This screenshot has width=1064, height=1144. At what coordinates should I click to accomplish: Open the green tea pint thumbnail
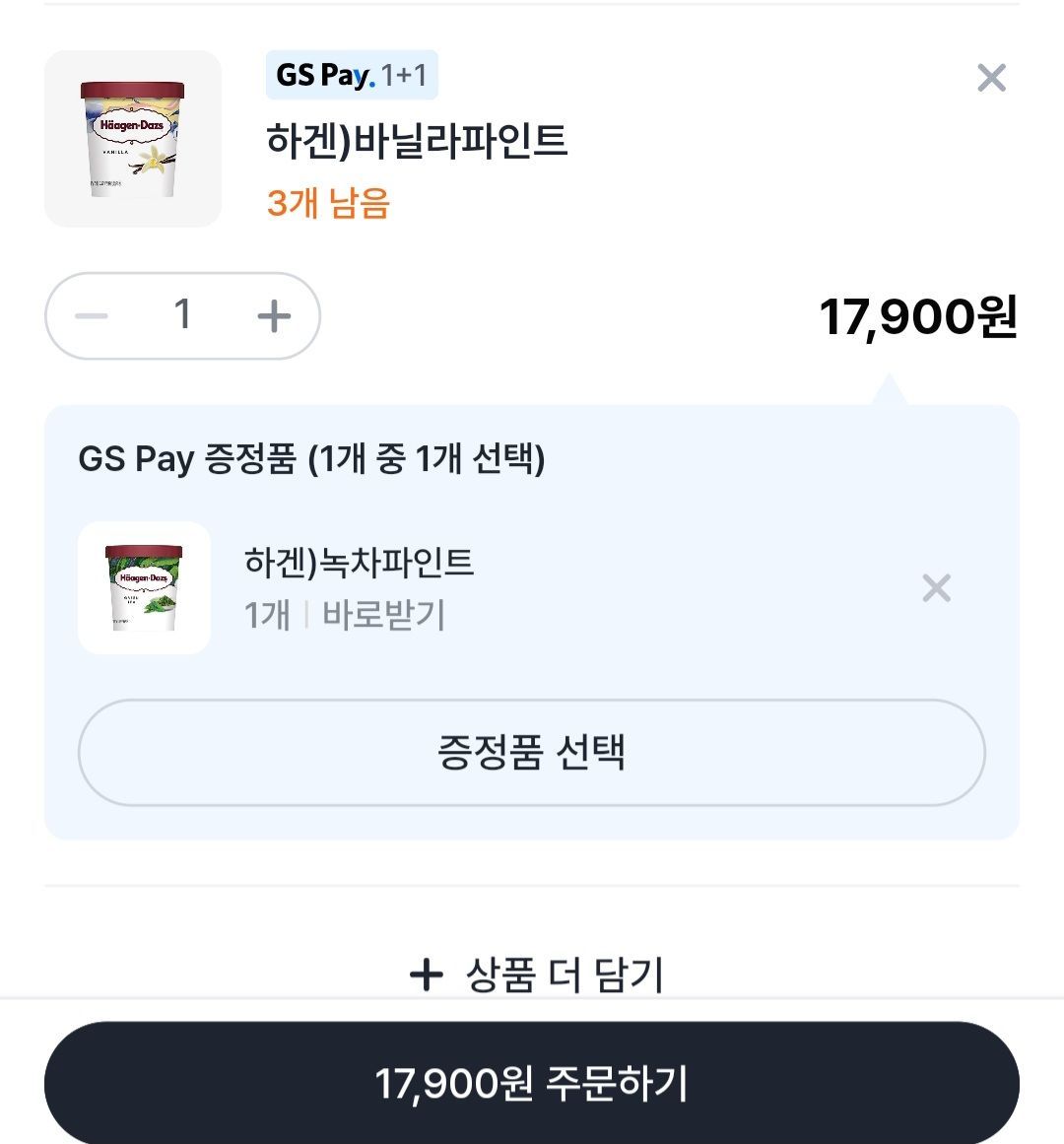(x=144, y=587)
